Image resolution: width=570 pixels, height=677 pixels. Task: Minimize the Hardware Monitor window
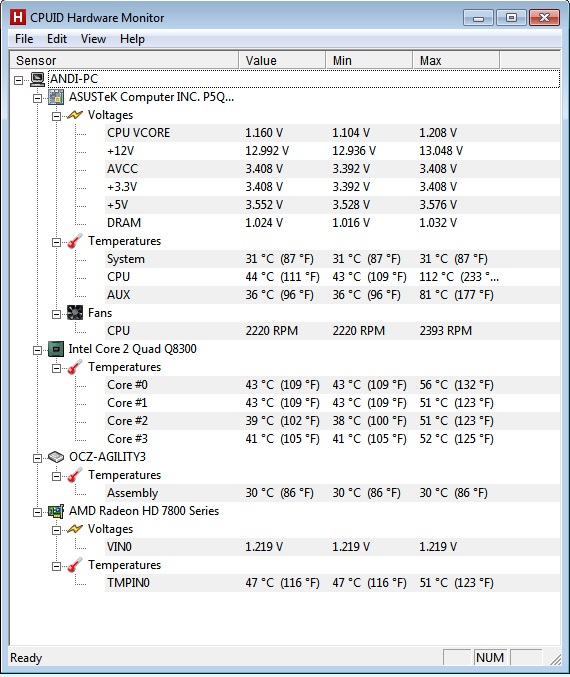478,18
